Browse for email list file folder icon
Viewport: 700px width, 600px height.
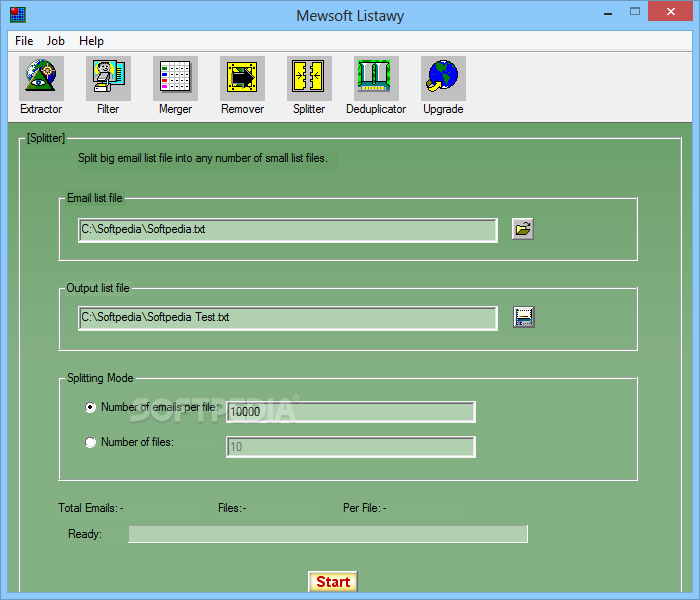pos(523,229)
